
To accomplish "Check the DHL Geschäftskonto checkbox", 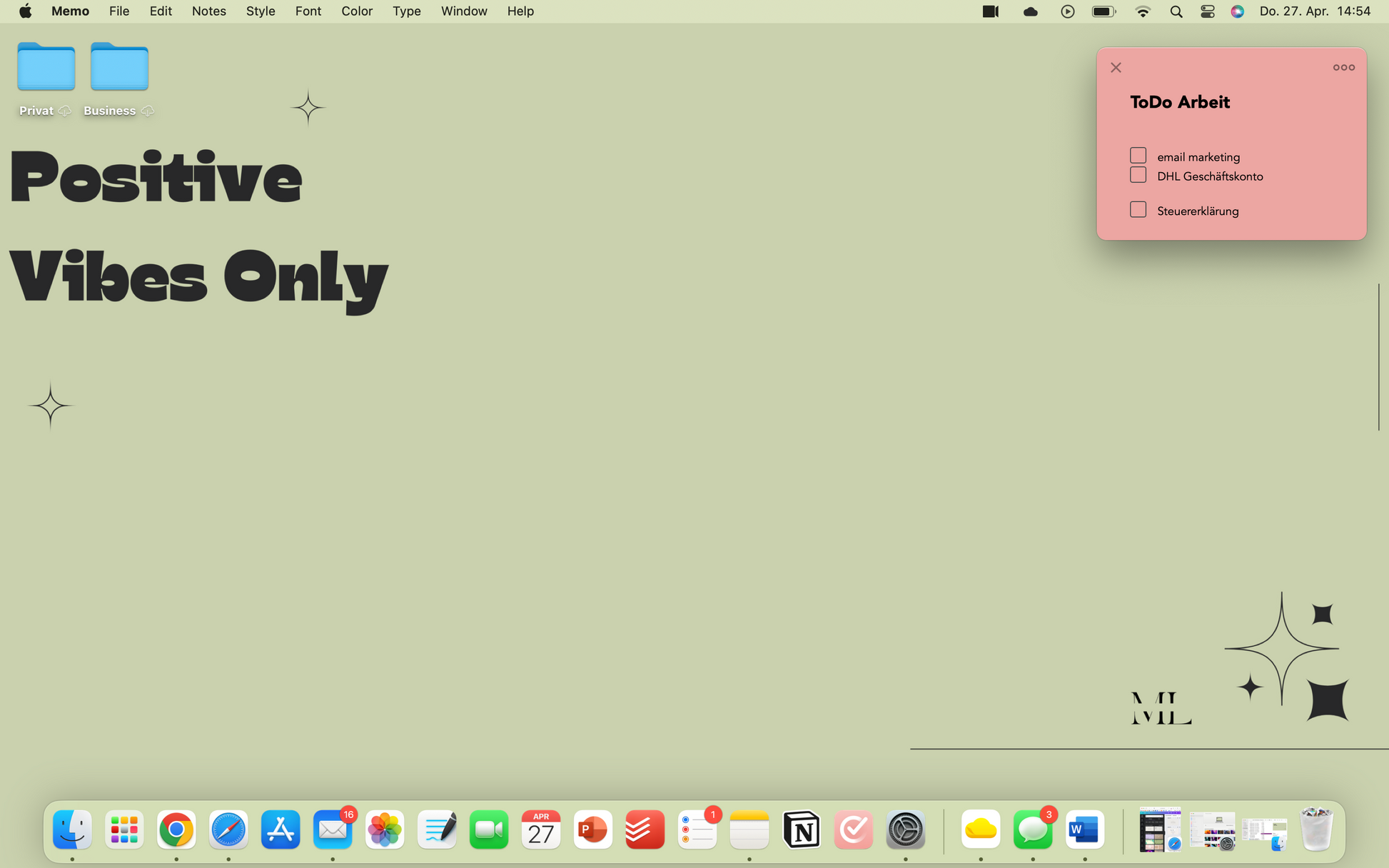I will tap(1138, 175).
